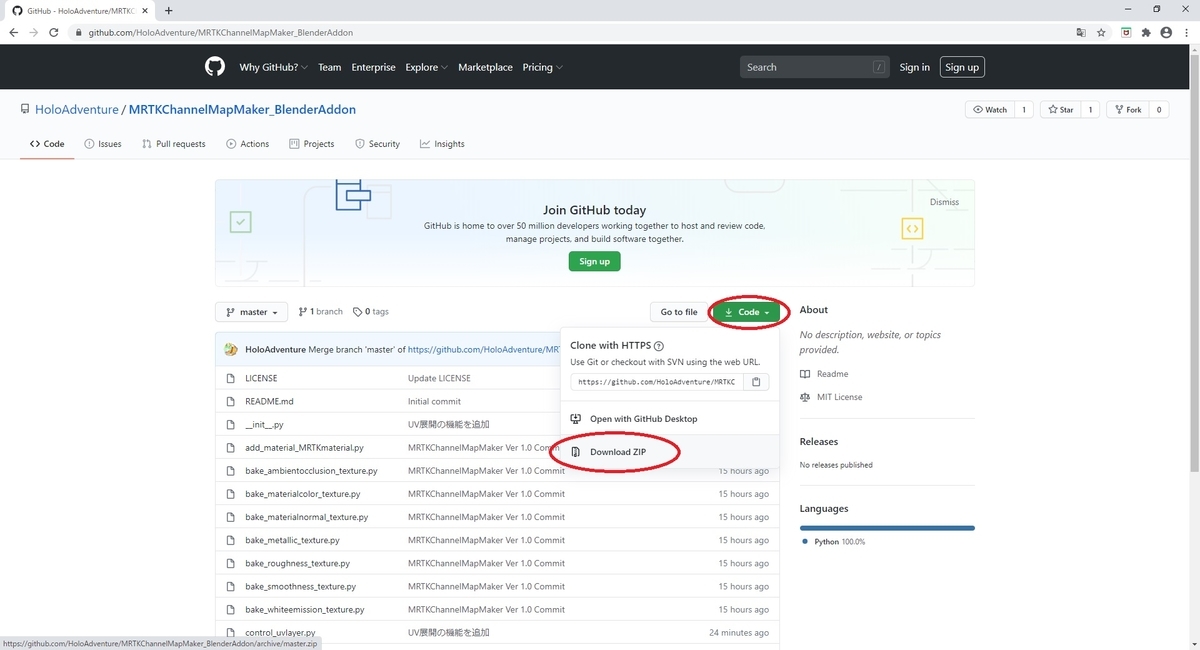Bookmark page with star icon in address bar
1200x650 pixels.
click(x=1101, y=32)
